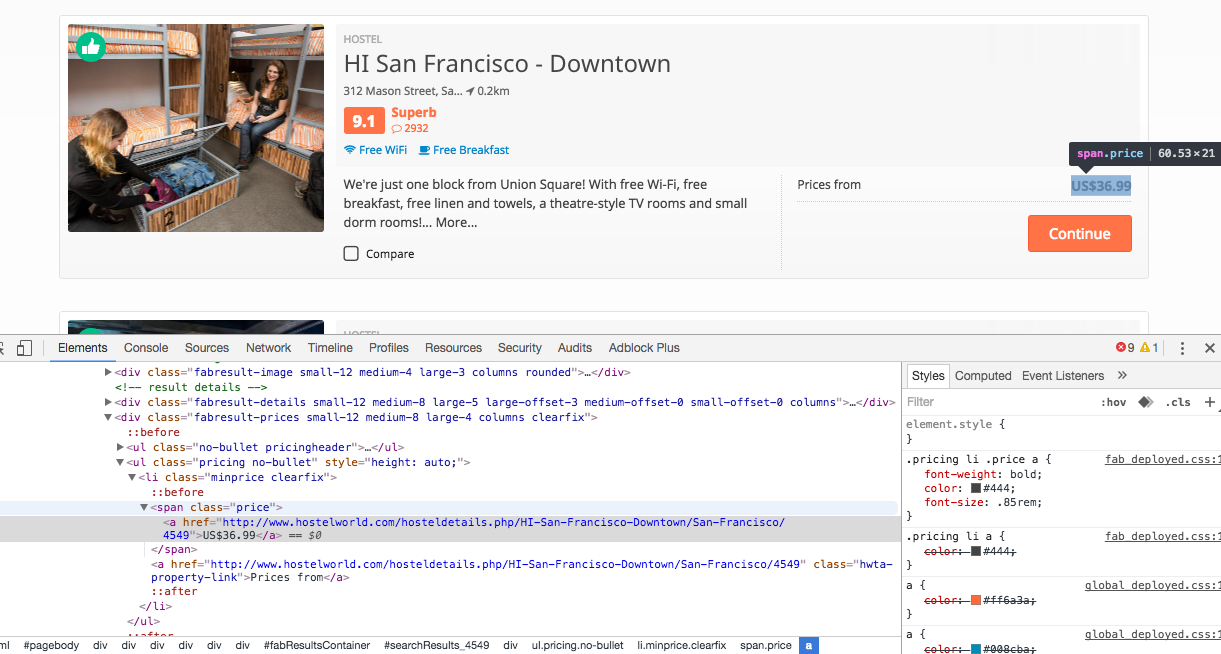Open the Resources tab
Screen dimensions: 1221x654
click(453, 348)
